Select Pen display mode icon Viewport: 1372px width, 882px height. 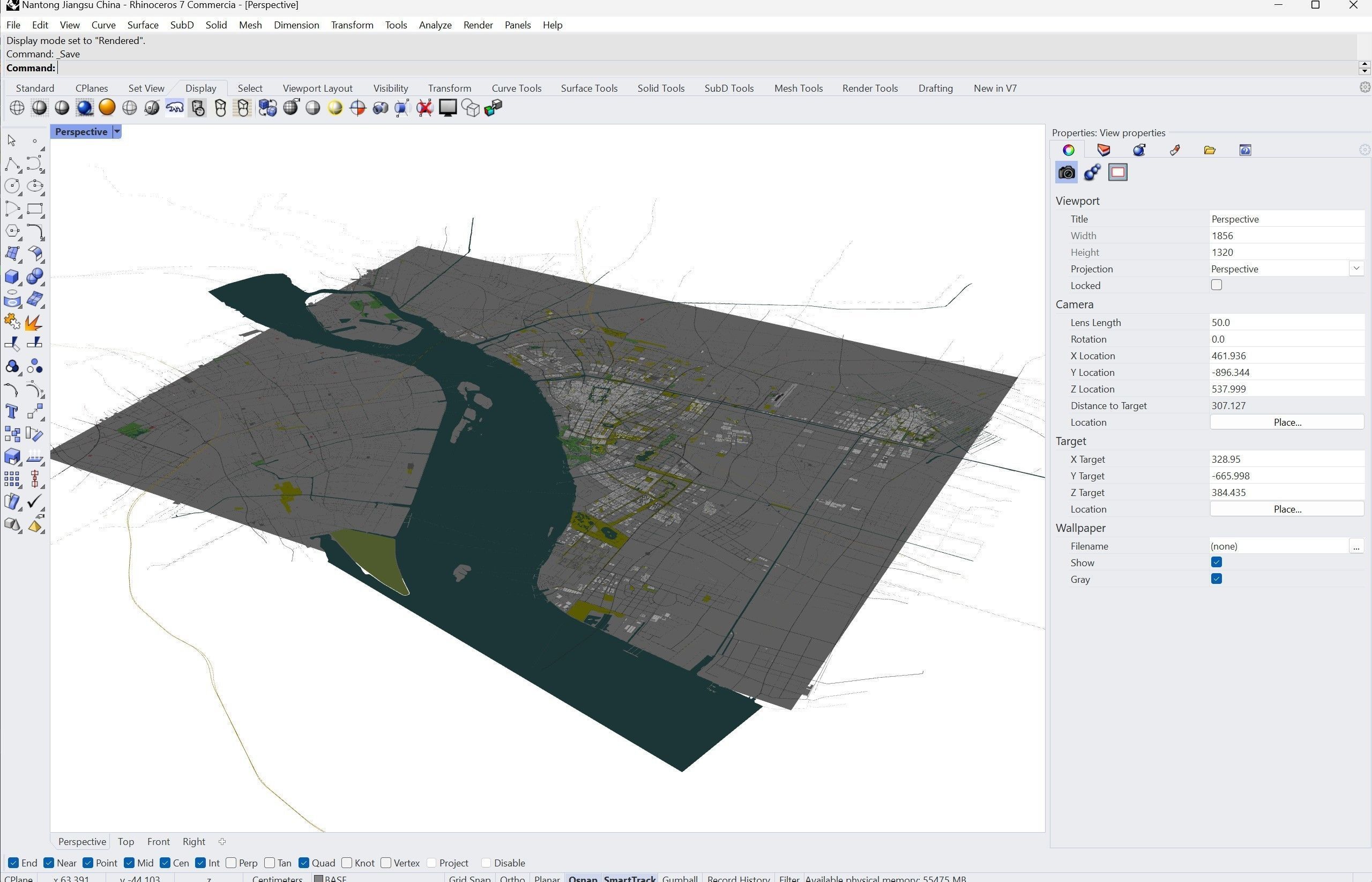click(x=243, y=108)
